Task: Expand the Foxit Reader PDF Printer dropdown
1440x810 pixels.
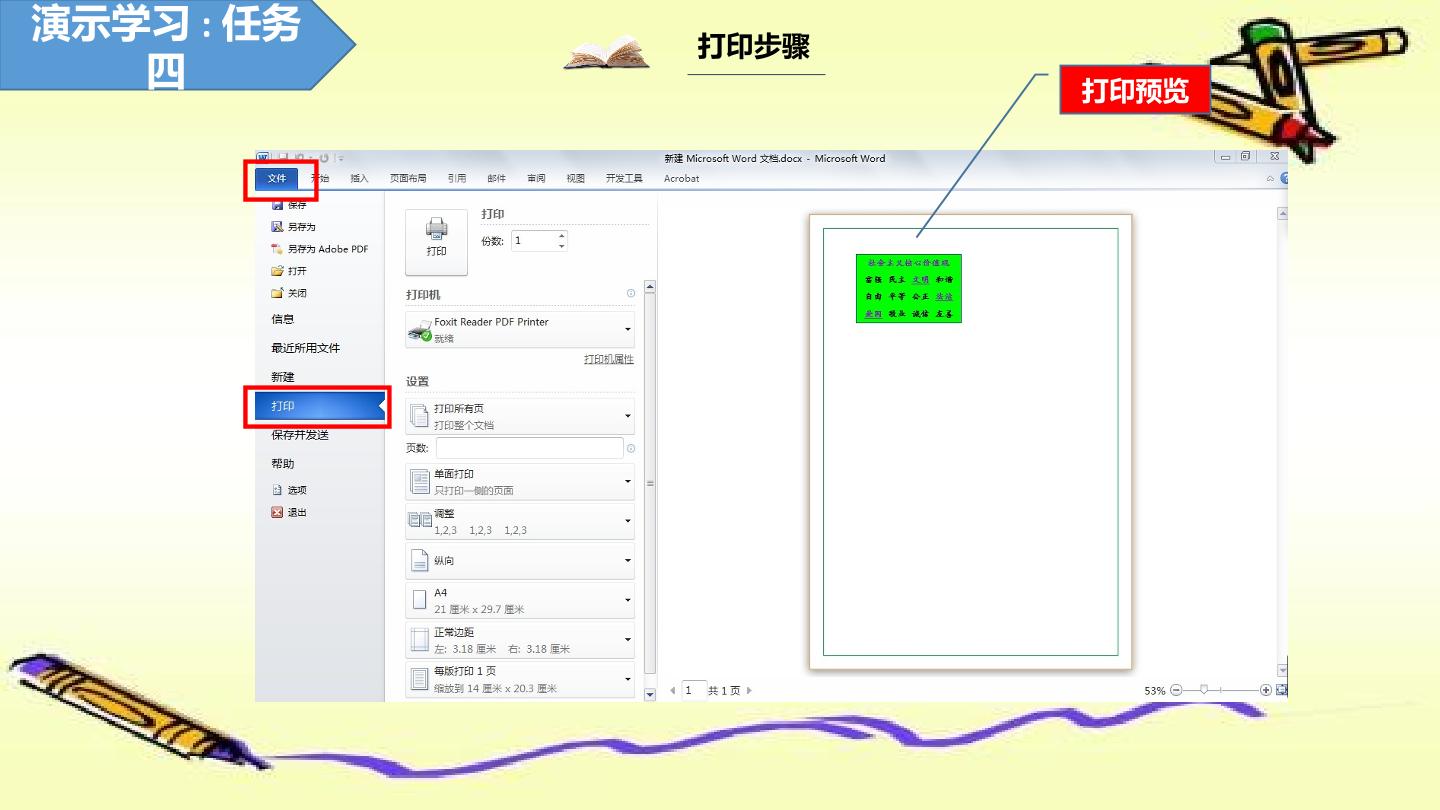Action: coord(520,329)
